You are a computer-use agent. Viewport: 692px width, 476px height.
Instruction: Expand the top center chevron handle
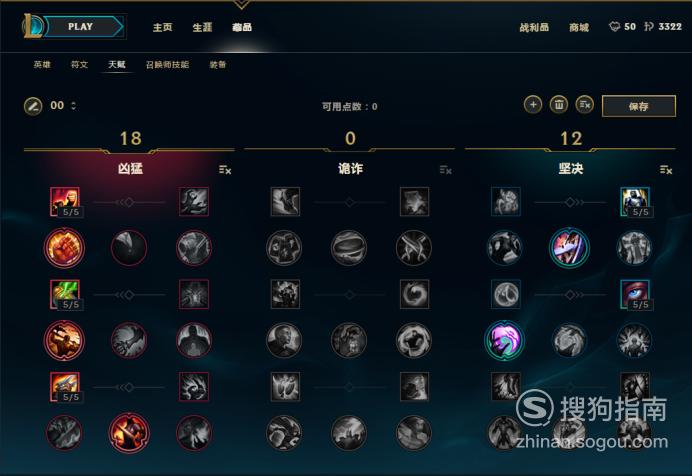pyautogui.click(x=241, y=4)
